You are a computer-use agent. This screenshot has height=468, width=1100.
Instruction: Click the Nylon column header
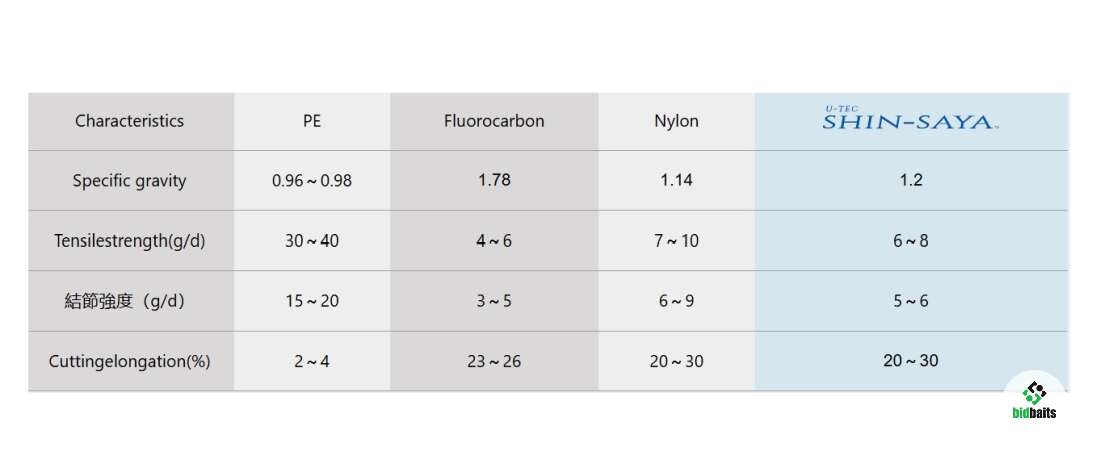pyautogui.click(x=676, y=121)
